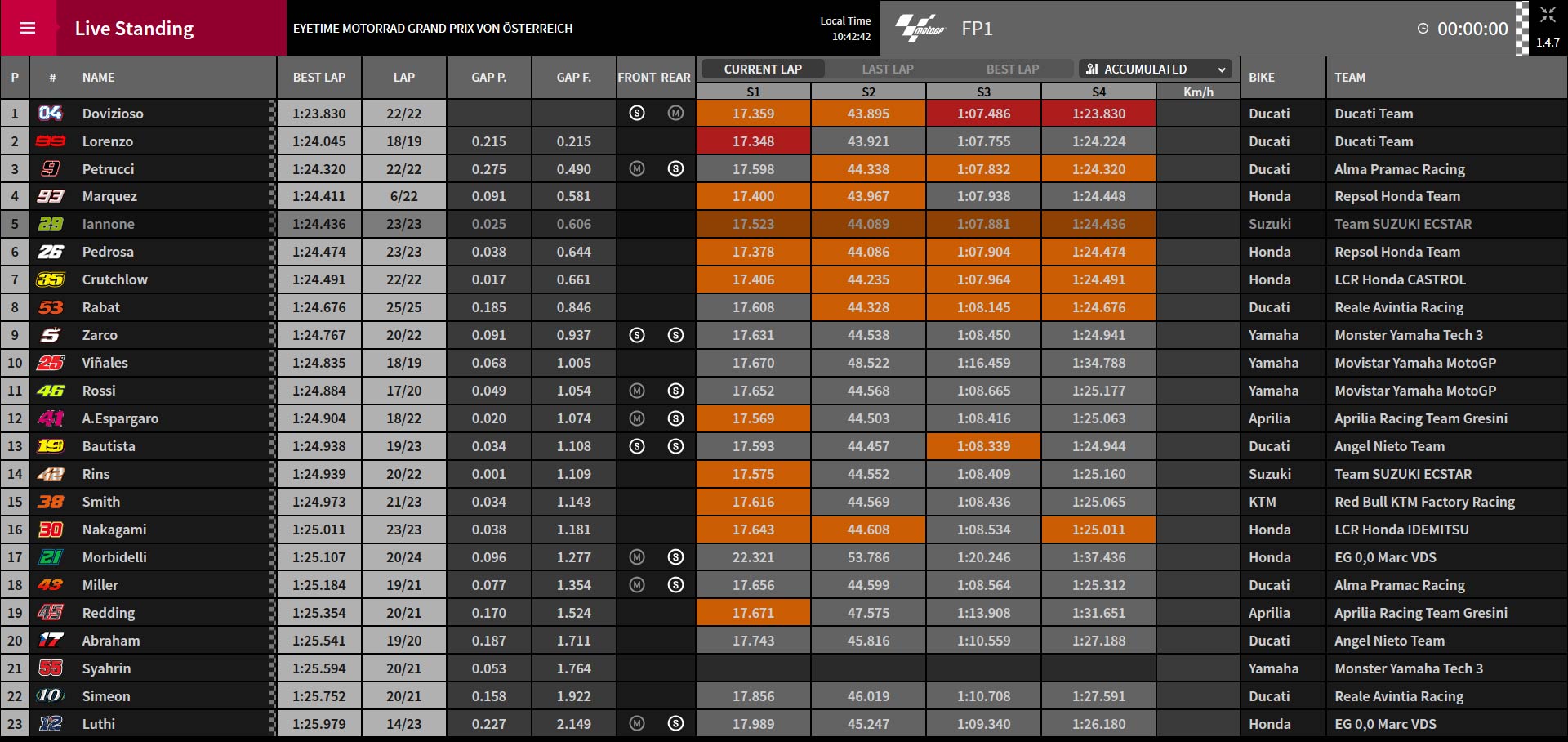
Task: Click the MotoGP logo
Action: click(x=920, y=28)
